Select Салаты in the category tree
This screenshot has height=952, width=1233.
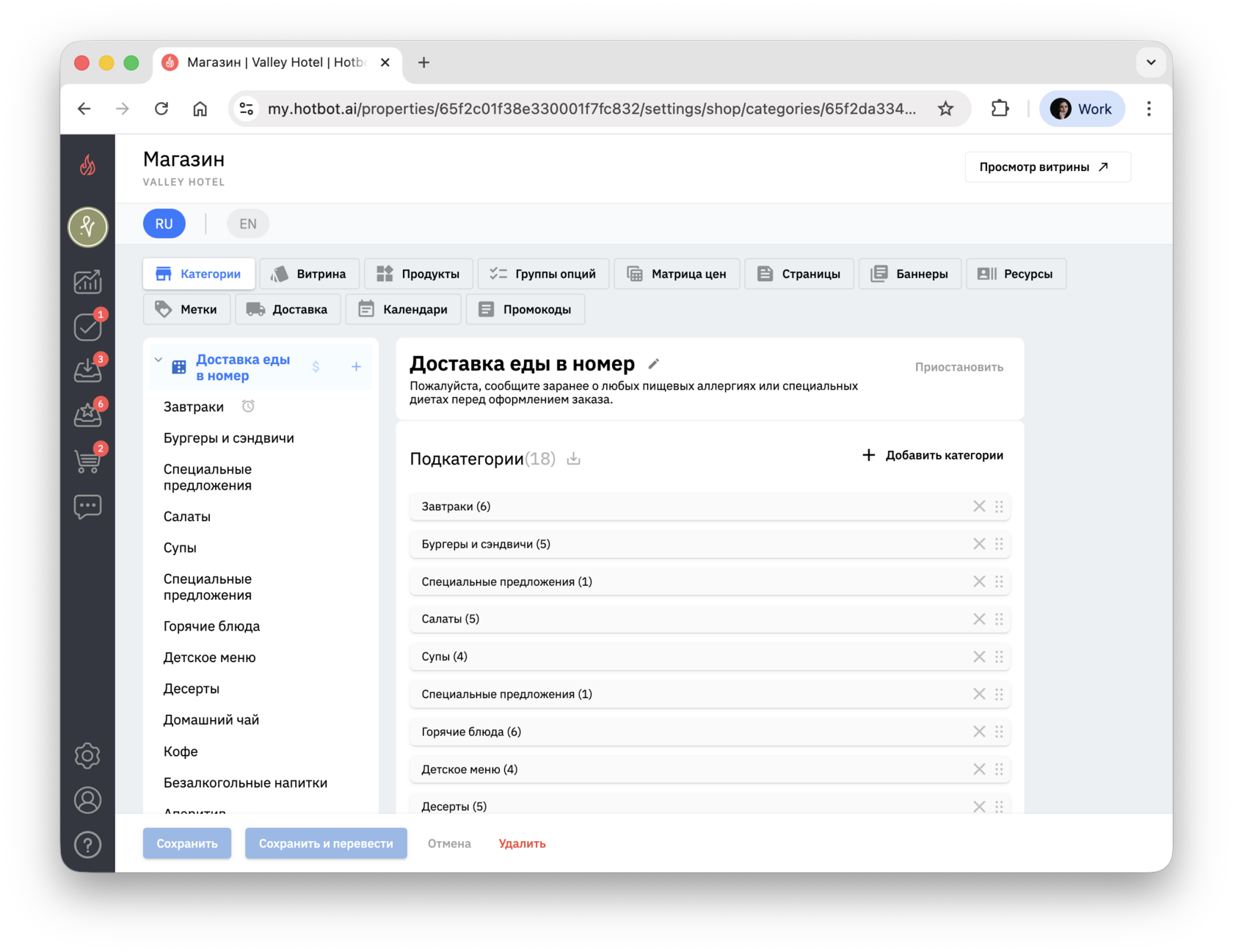pyautogui.click(x=187, y=517)
